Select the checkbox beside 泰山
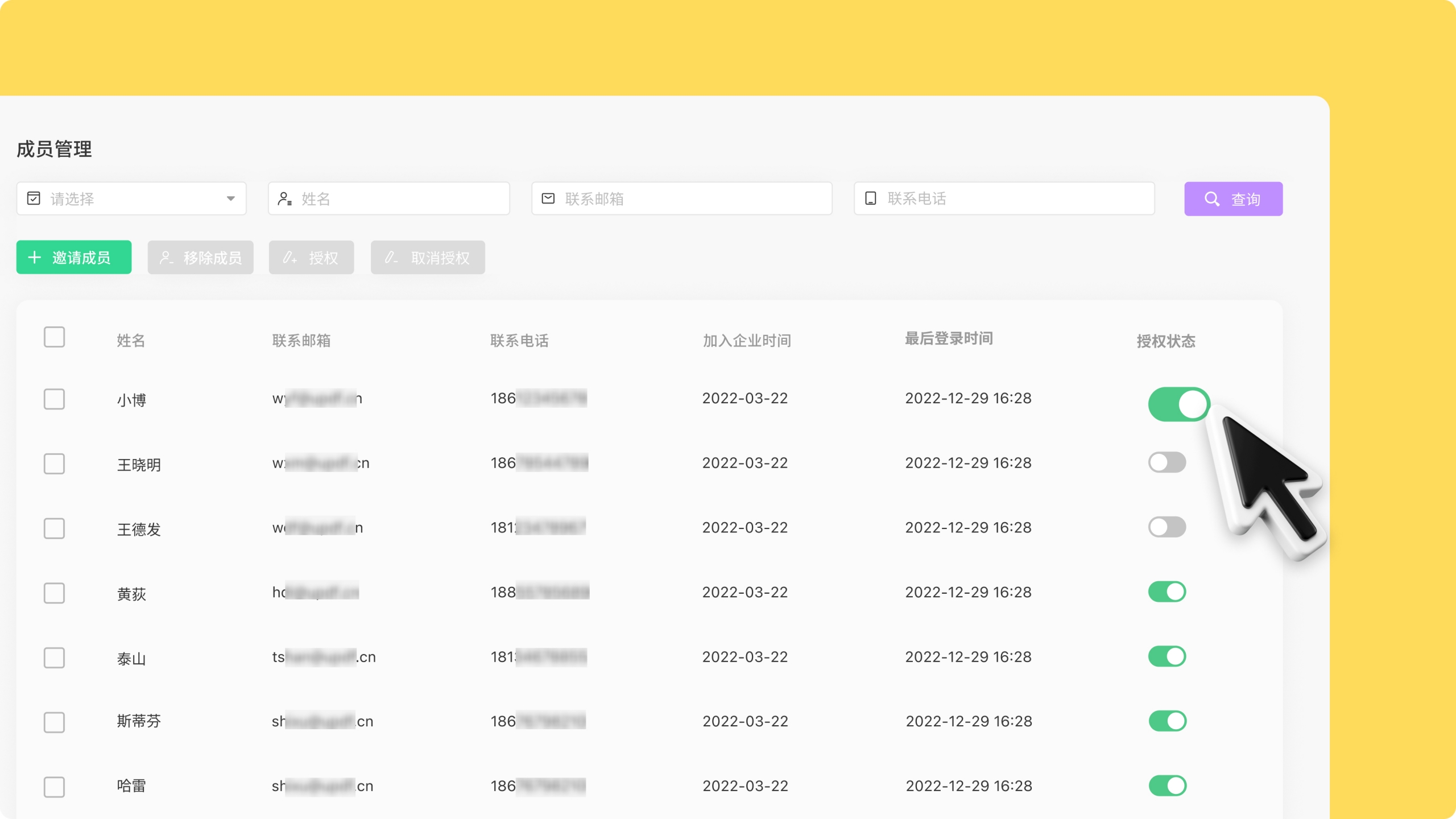Viewport: 1456px width, 819px height. point(54,658)
